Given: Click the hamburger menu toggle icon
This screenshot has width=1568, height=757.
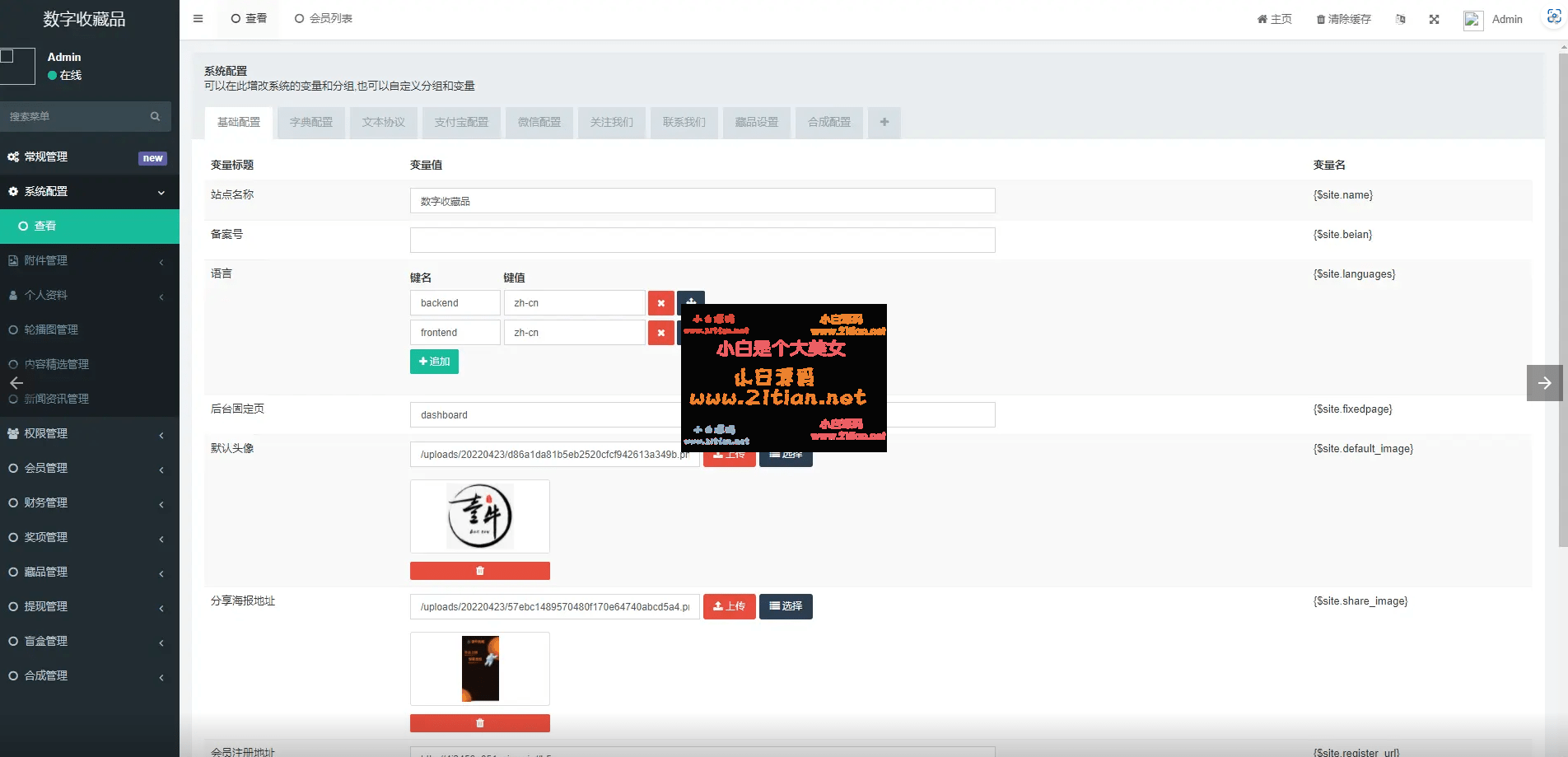Looking at the screenshot, I should tap(198, 18).
